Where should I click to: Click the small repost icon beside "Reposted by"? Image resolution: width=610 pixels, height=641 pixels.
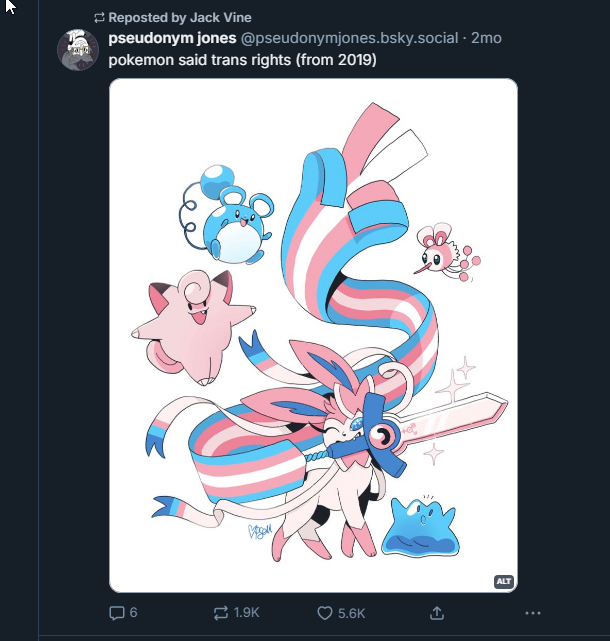coord(99,18)
